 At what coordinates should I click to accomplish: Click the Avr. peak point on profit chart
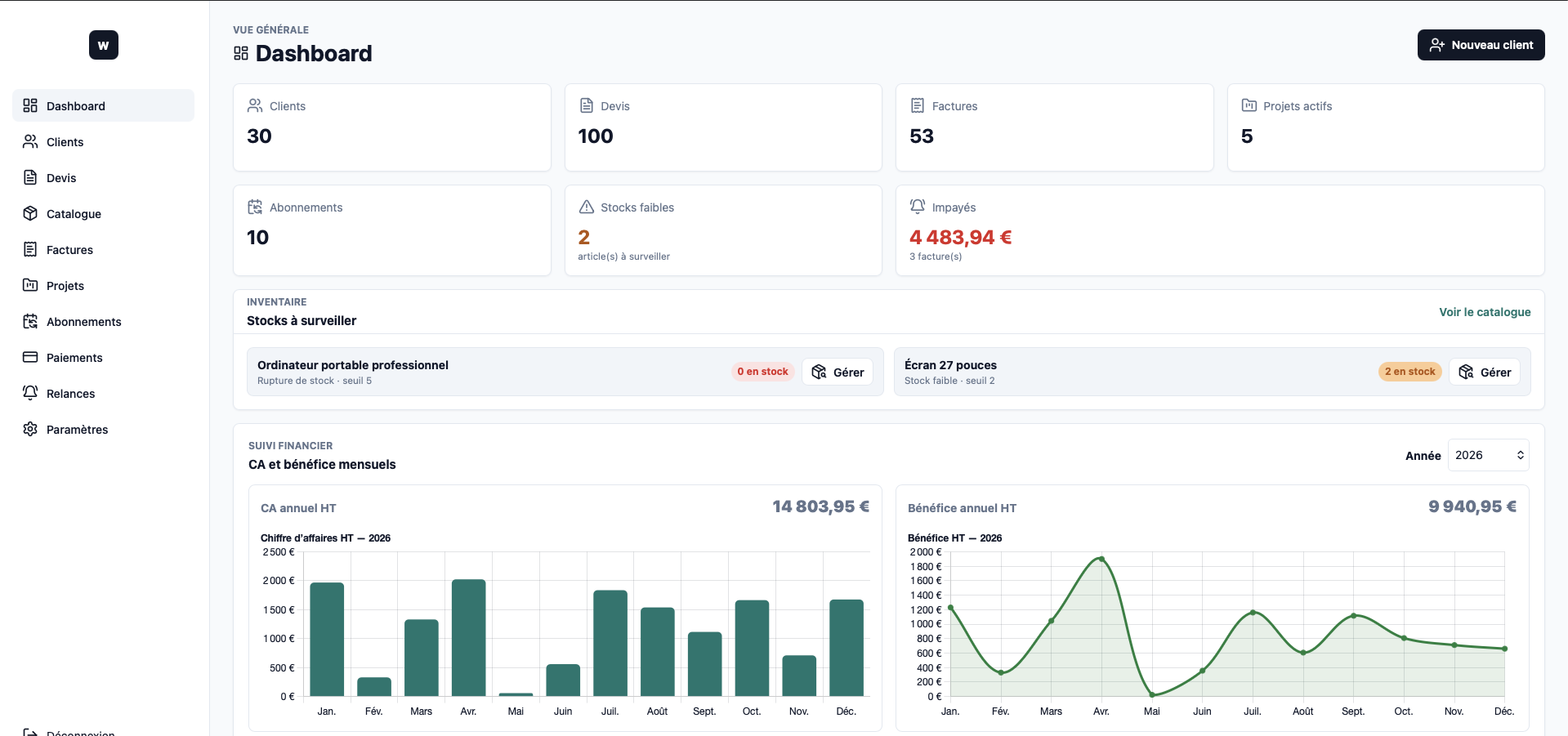click(x=1101, y=560)
